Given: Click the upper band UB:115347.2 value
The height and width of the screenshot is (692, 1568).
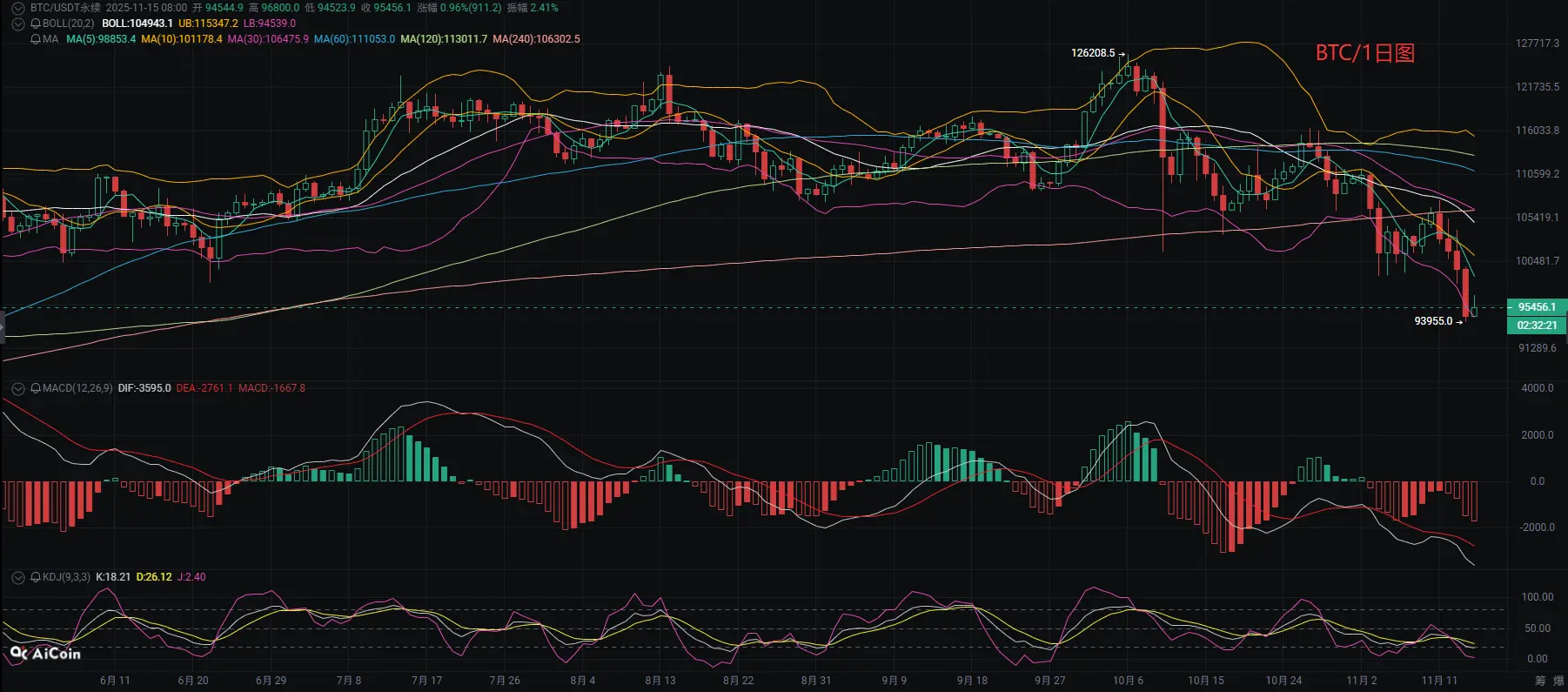Looking at the screenshot, I should coord(208,24).
